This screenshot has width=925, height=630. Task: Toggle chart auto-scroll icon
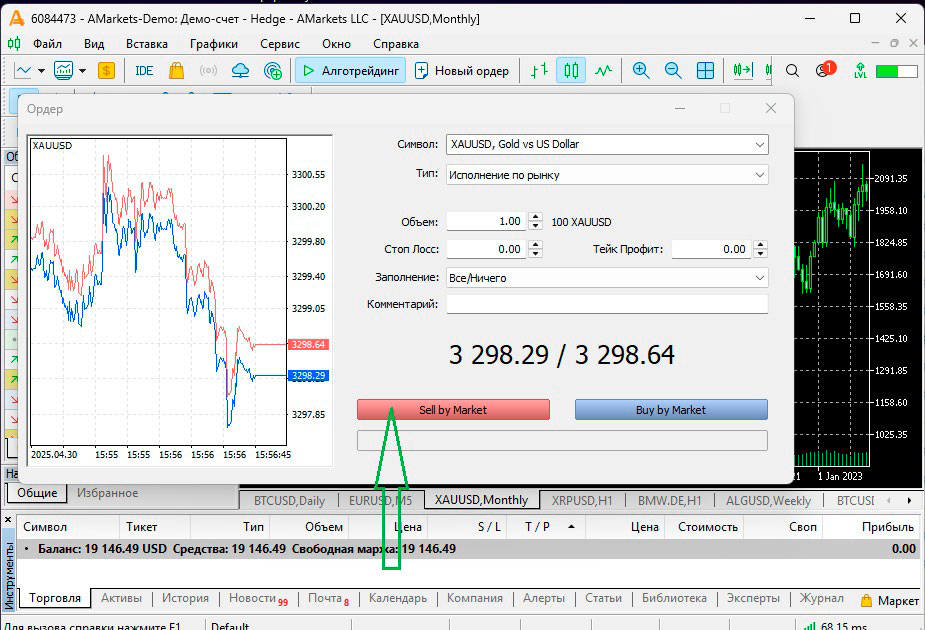tap(743, 71)
